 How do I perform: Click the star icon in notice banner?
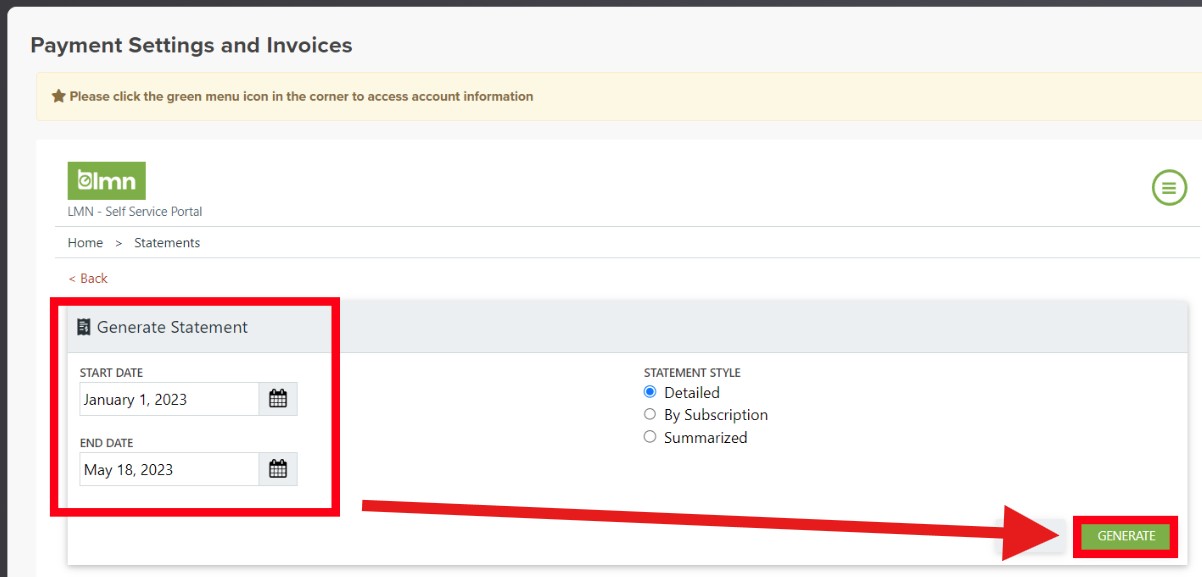click(x=58, y=97)
